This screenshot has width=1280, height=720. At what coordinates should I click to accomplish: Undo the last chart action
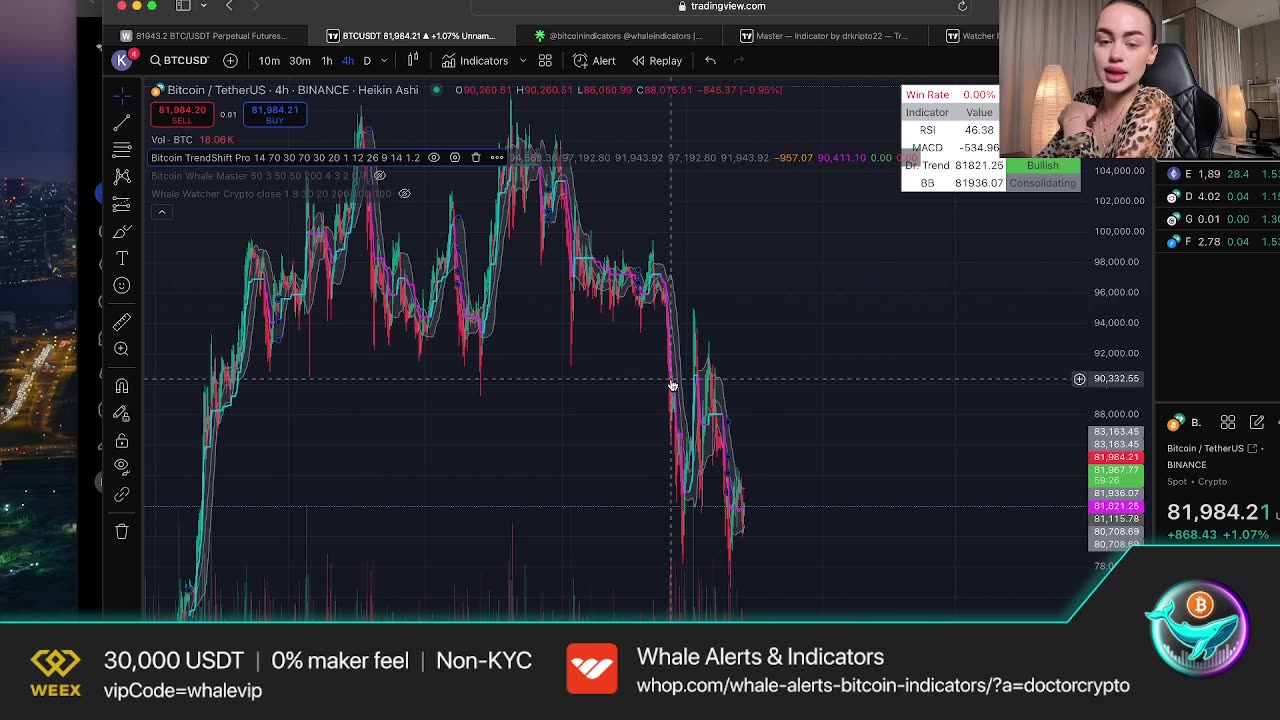click(x=710, y=61)
